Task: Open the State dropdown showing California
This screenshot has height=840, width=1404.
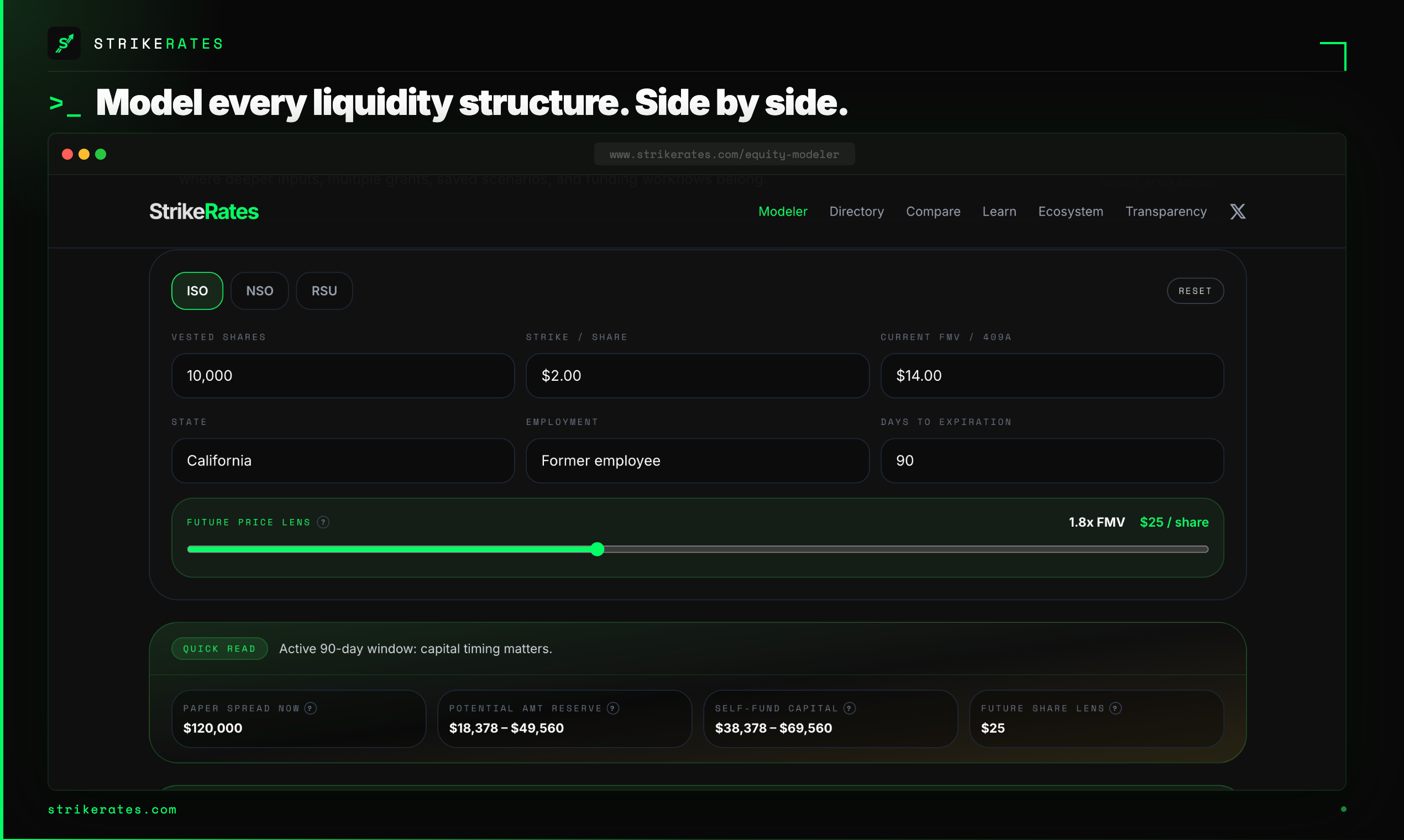Action: click(343, 460)
